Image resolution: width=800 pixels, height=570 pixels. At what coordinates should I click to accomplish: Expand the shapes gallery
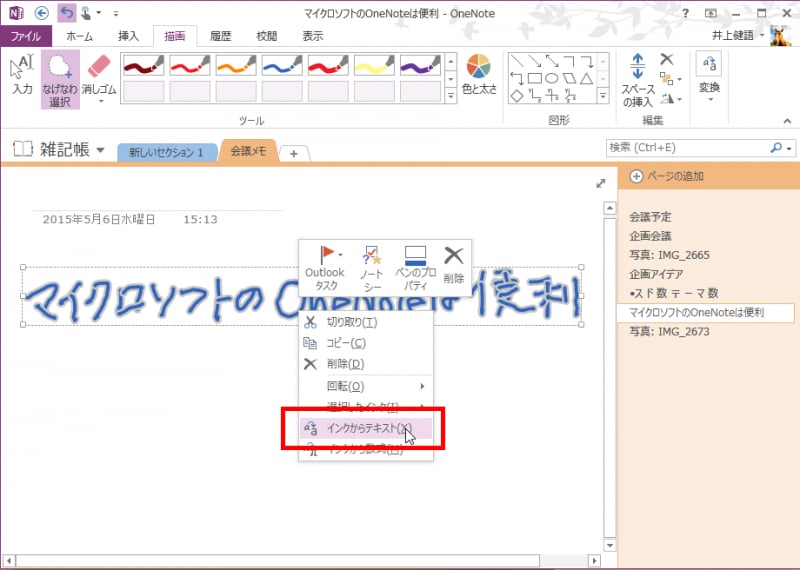[x=603, y=95]
